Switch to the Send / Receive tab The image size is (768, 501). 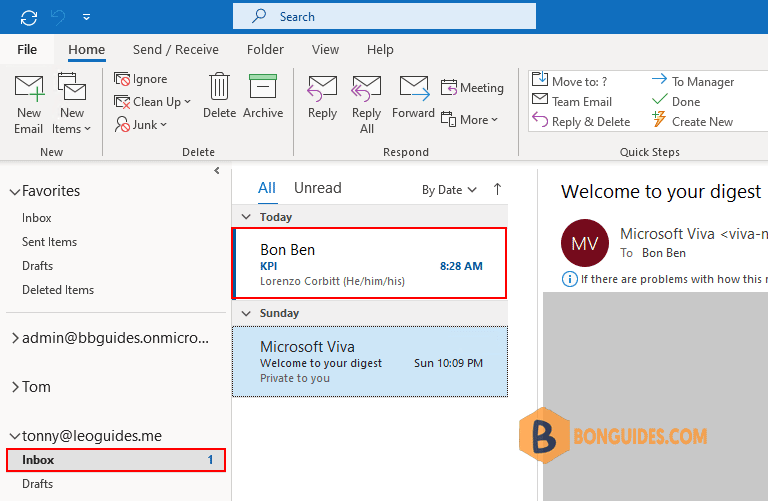[175, 49]
